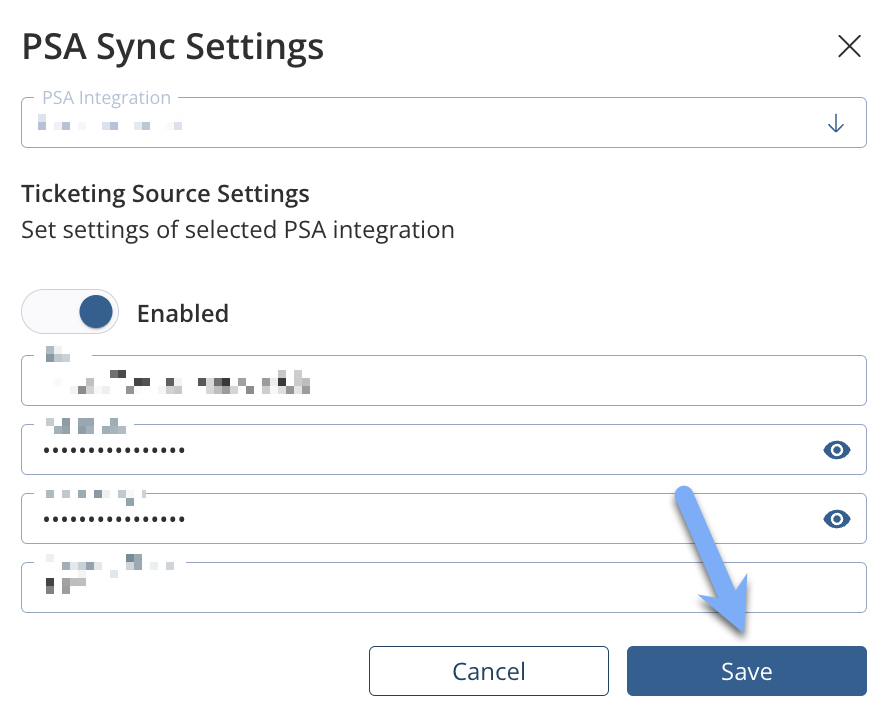
Task: Click the first text field below Enabled
Action: tap(444, 380)
